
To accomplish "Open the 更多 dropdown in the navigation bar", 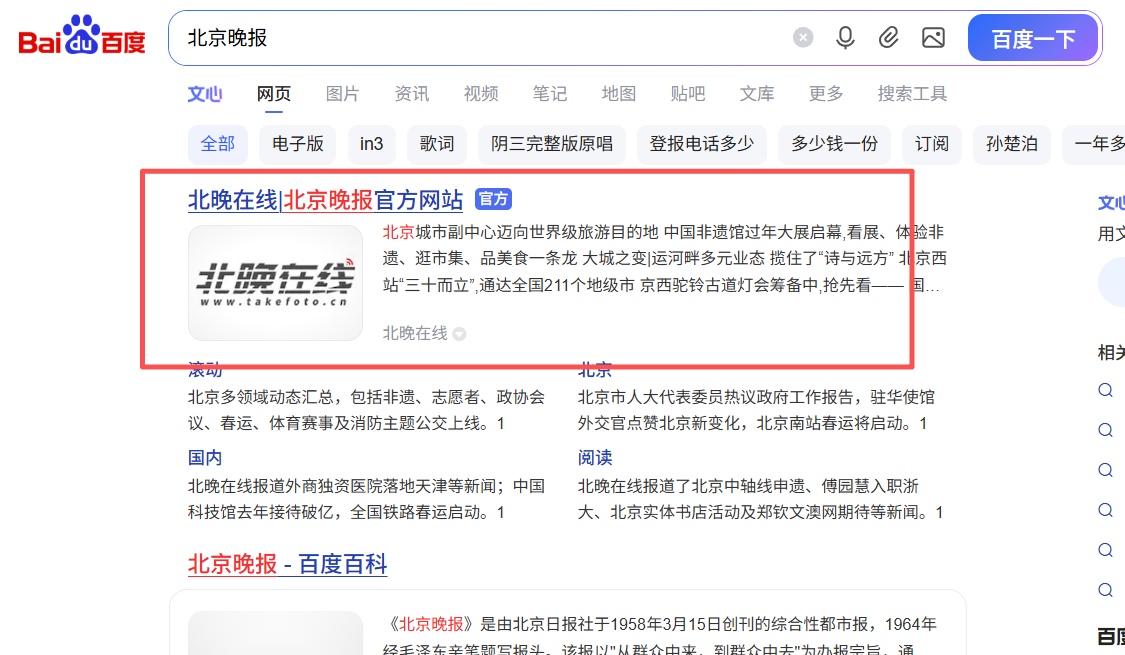I will [825, 93].
